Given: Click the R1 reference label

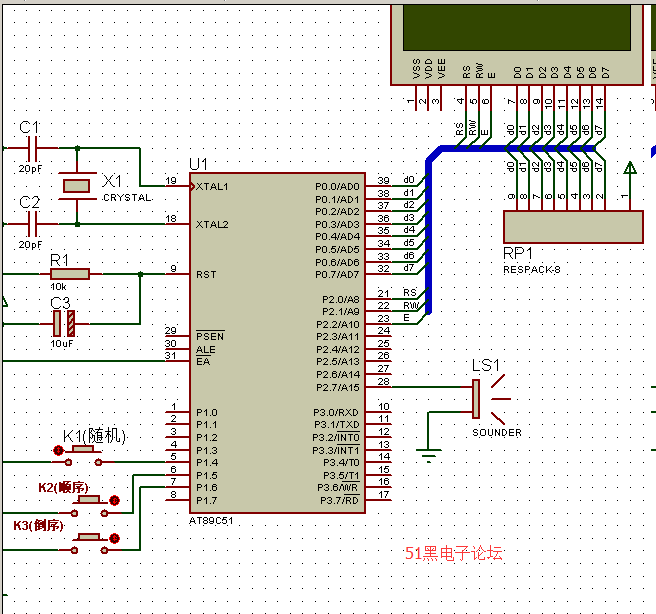Looking at the screenshot, I should pyautogui.click(x=59, y=260).
